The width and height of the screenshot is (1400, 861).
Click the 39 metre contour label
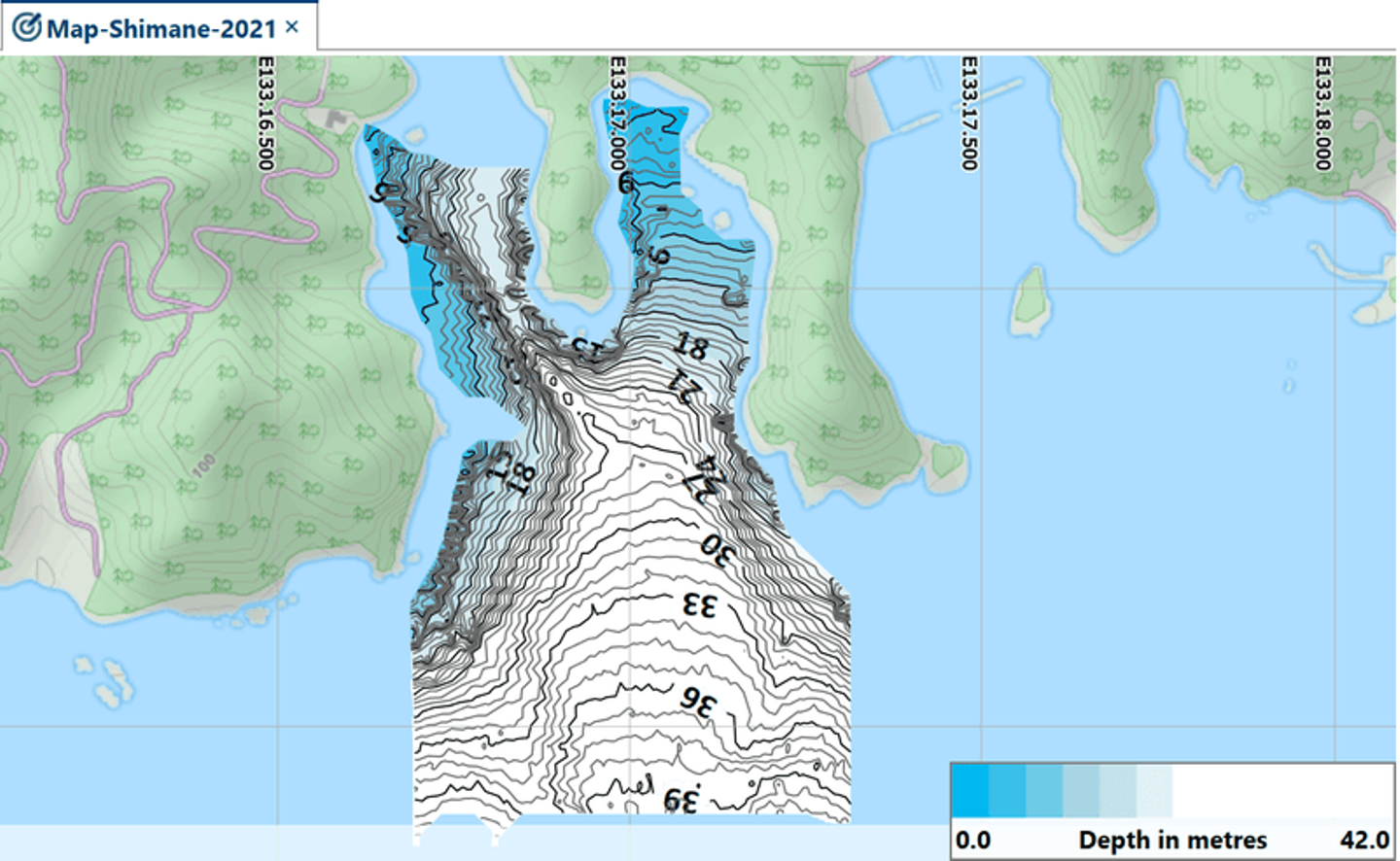pyautogui.click(x=682, y=800)
